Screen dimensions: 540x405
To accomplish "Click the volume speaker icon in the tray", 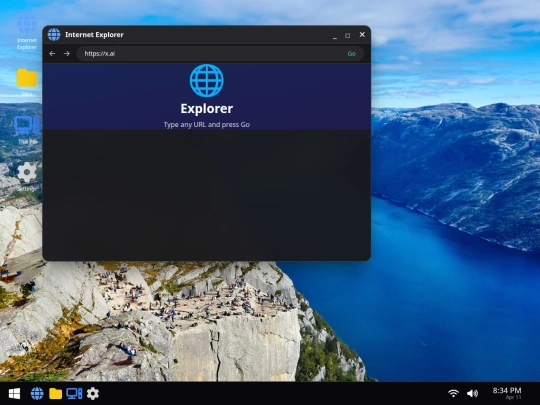I will (472, 393).
